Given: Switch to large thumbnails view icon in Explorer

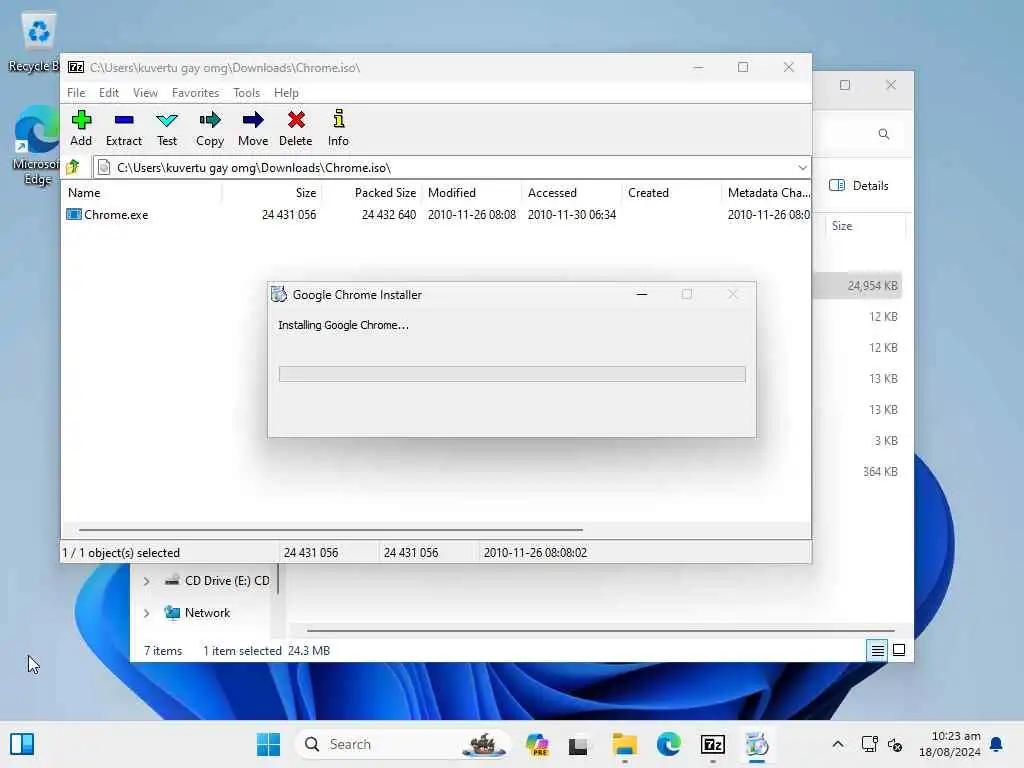Looking at the screenshot, I should coord(899,650).
